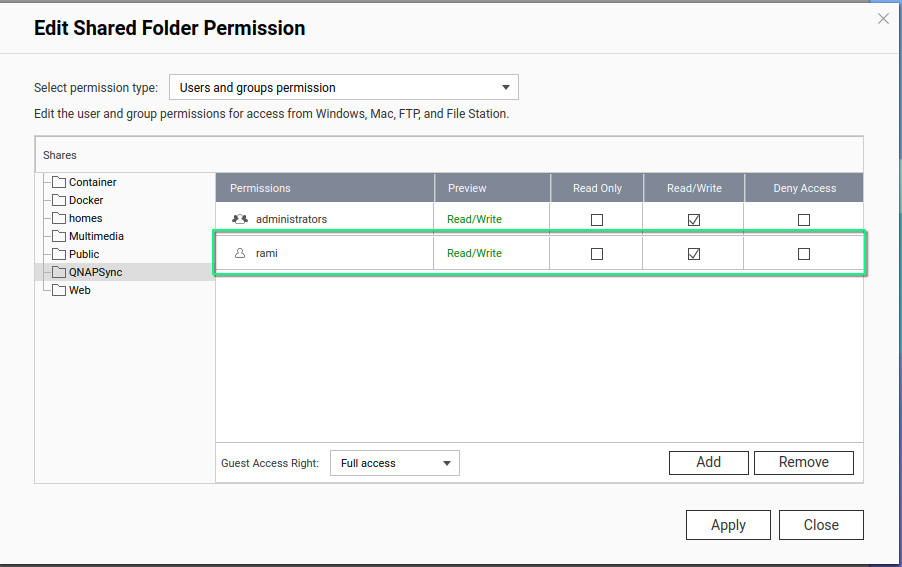Viewport: 902px width, 567px height.
Task: Open Guest Access Right dropdown
Action: click(394, 463)
